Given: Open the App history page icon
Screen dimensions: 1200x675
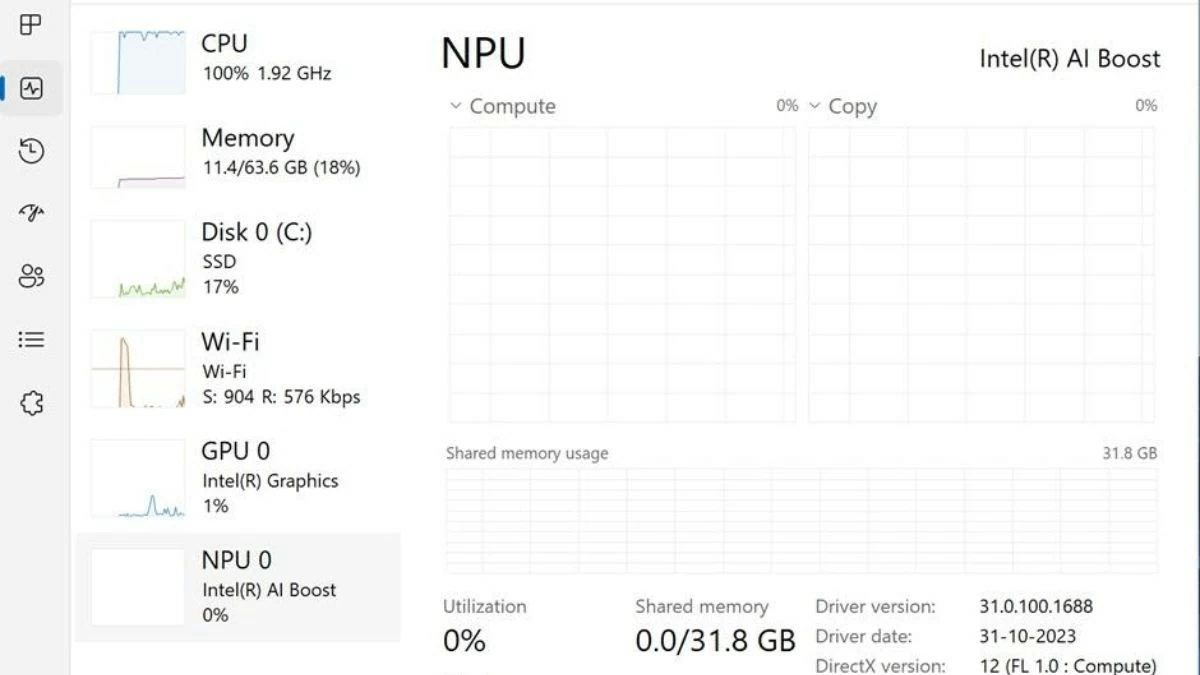Looking at the screenshot, I should tap(31, 152).
